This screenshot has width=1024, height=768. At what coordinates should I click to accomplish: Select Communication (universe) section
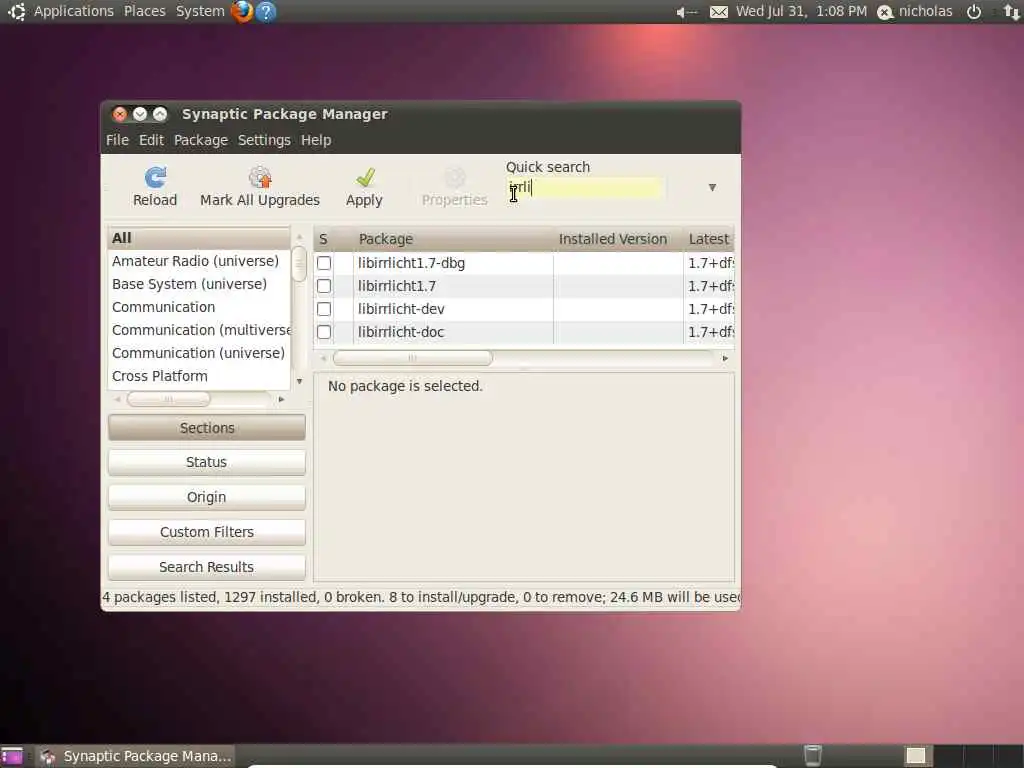click(199, 353)
